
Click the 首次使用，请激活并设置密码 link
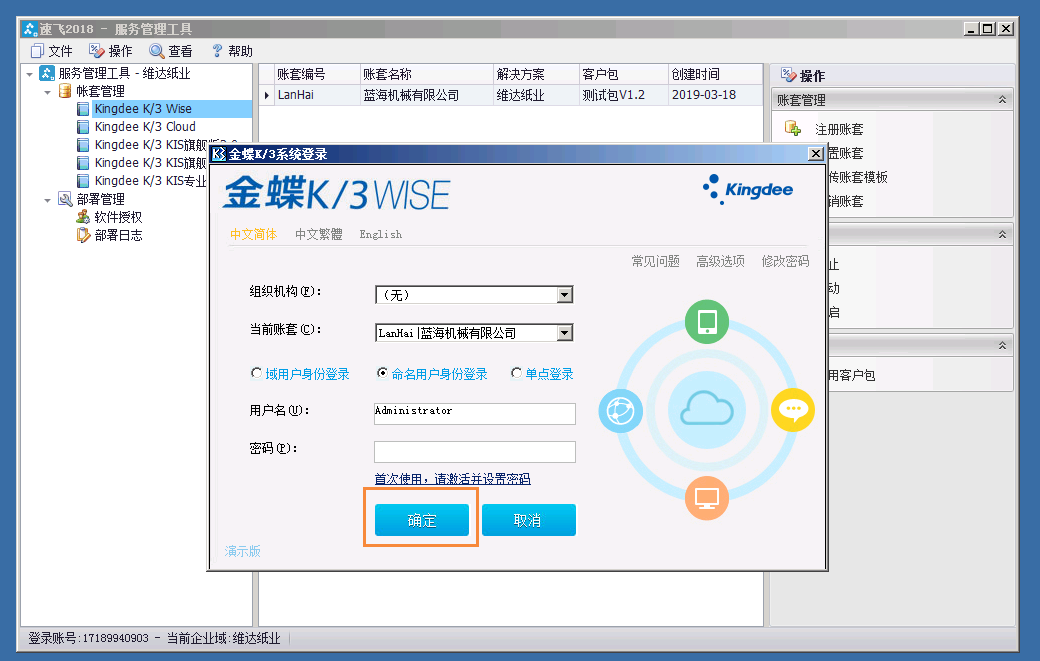point(452,479)
